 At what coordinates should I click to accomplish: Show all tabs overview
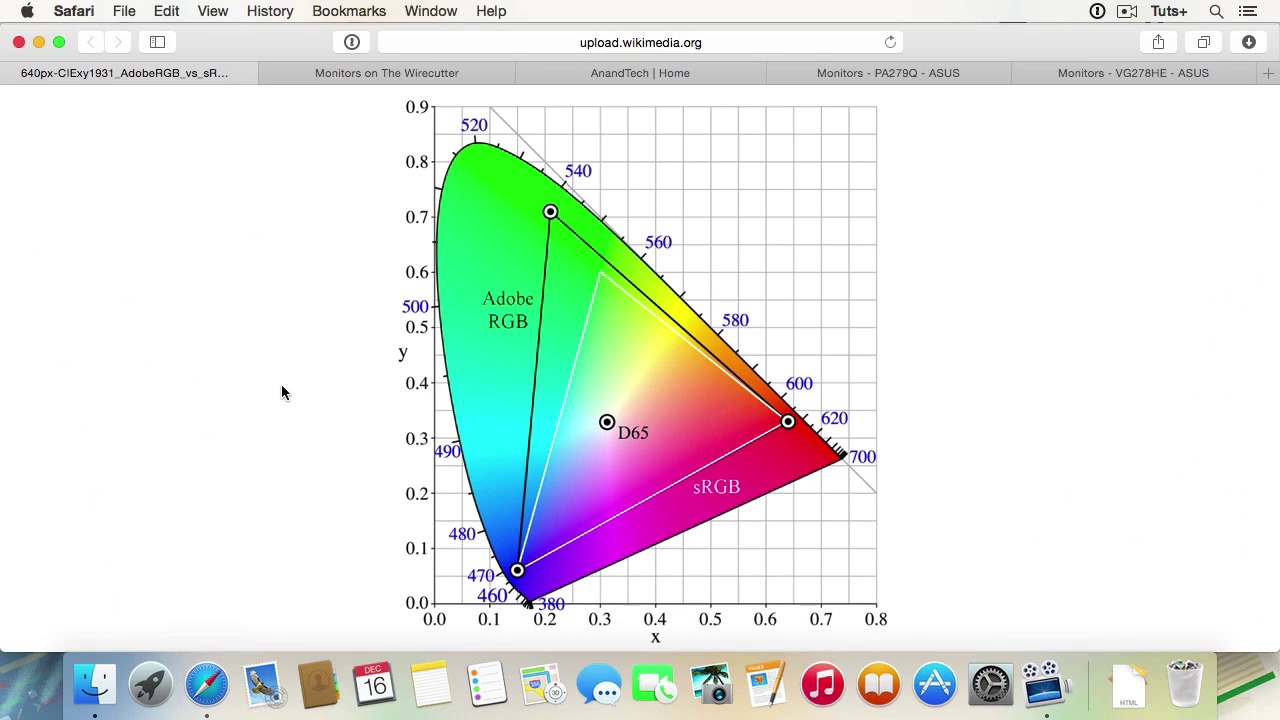(1204, 42)
